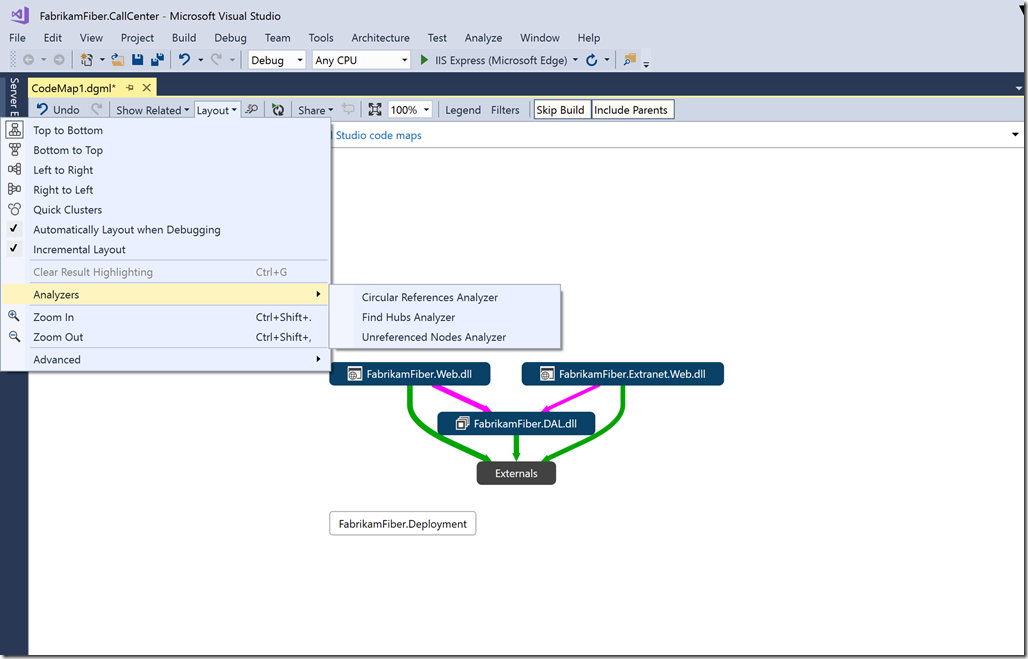The image size is (1028, 659).
Task: Select the Externals node
Action: 516,473
